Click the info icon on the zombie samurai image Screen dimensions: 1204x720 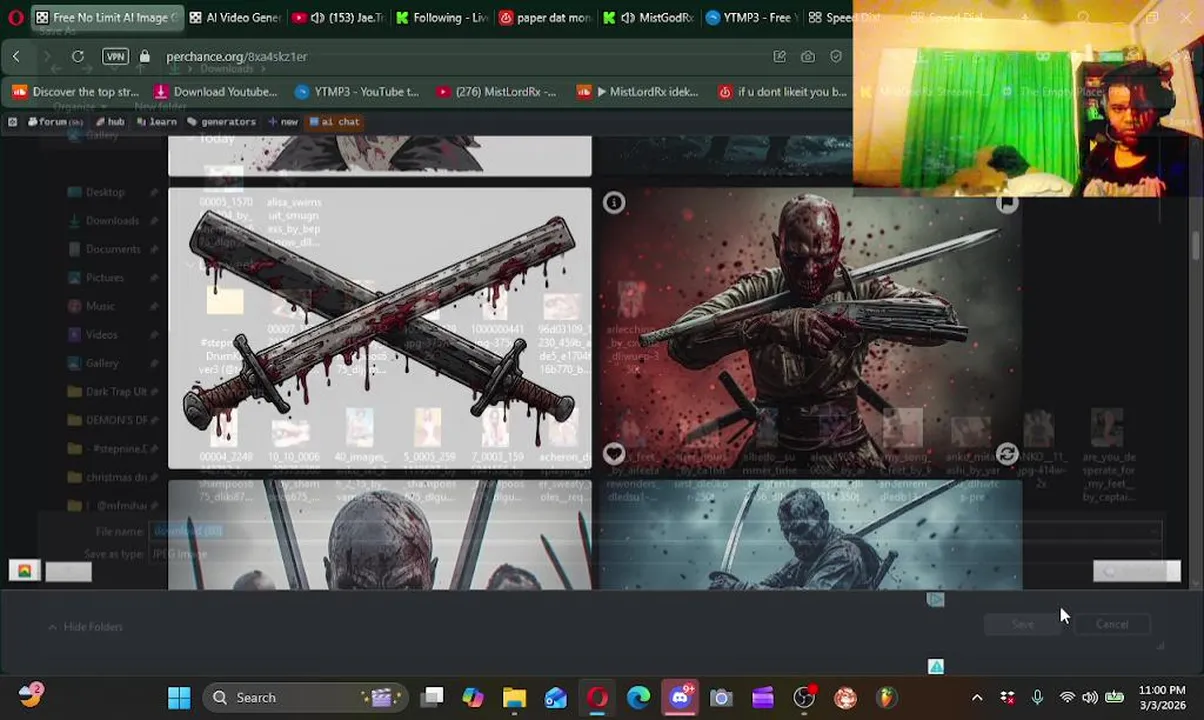(x=614, y=203)
